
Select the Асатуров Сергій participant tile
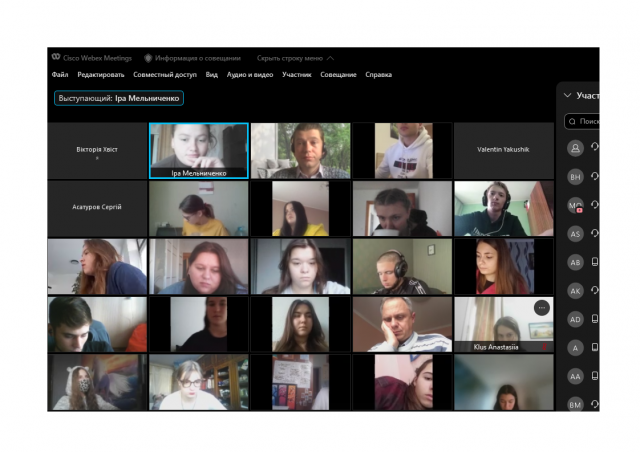(x=97, y=209)
